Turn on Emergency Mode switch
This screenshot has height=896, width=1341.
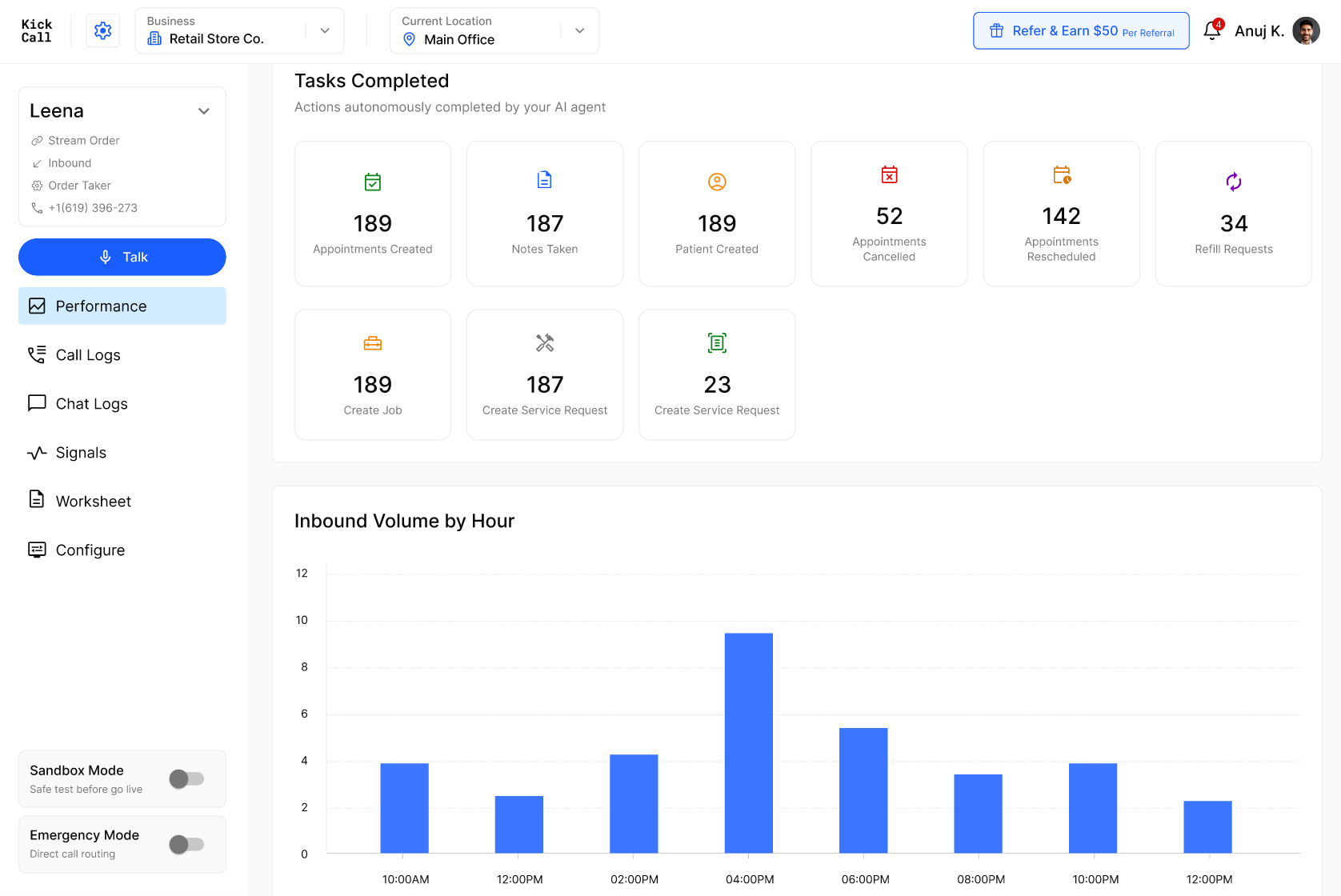click(187, 844)
